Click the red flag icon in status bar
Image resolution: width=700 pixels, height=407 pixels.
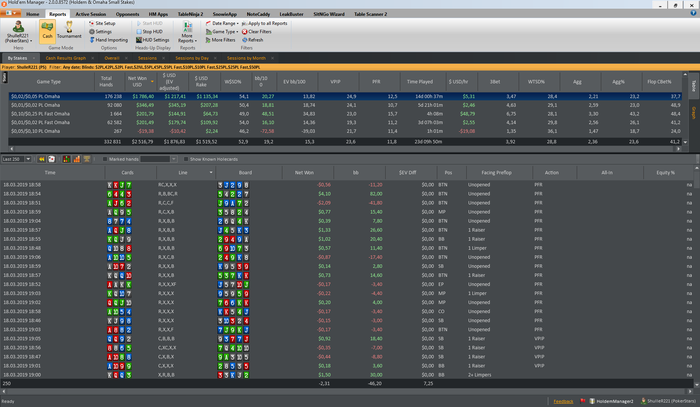click(x=583, y=401)
